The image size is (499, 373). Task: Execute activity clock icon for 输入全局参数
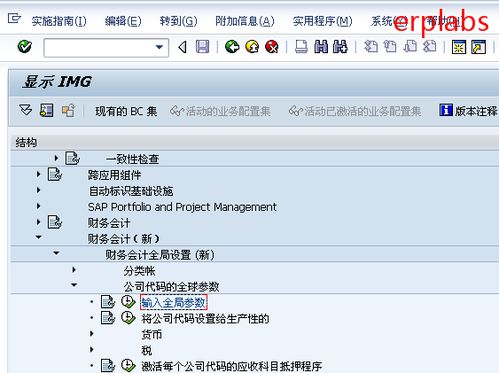(x=128, y=302)
